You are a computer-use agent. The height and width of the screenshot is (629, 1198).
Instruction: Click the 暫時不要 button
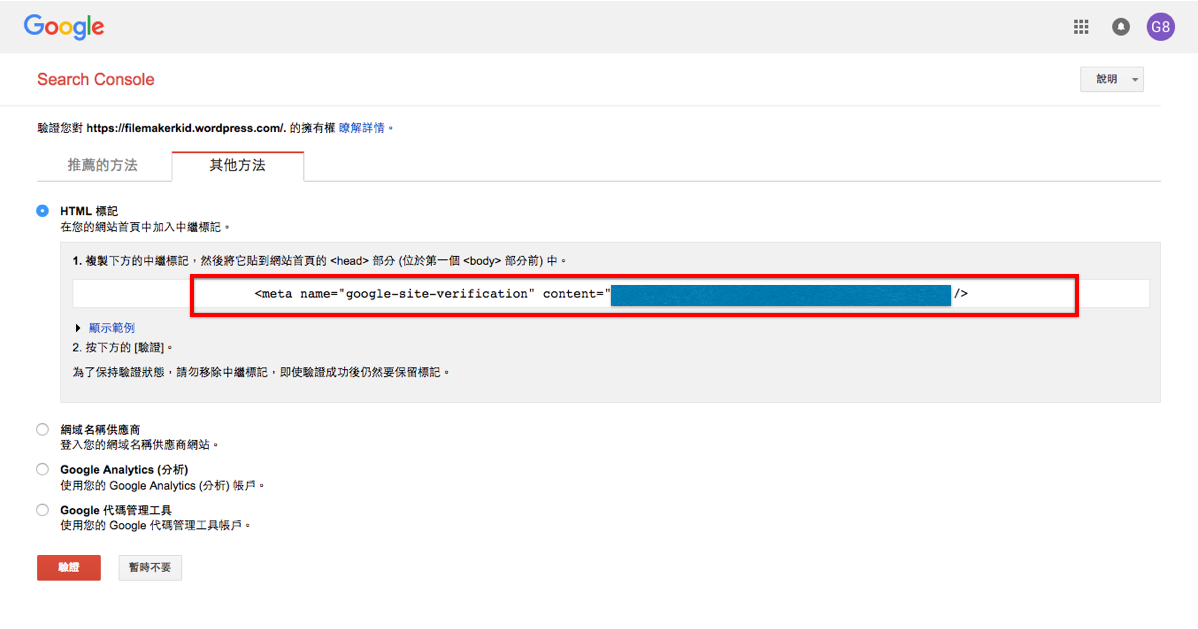(x=150, y=568)
